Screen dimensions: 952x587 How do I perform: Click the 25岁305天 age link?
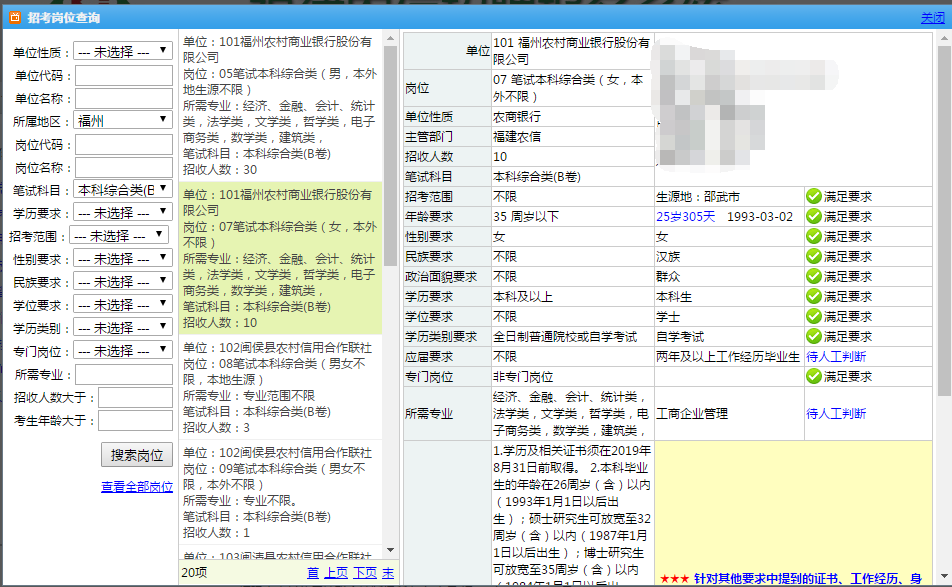point(685,217)
